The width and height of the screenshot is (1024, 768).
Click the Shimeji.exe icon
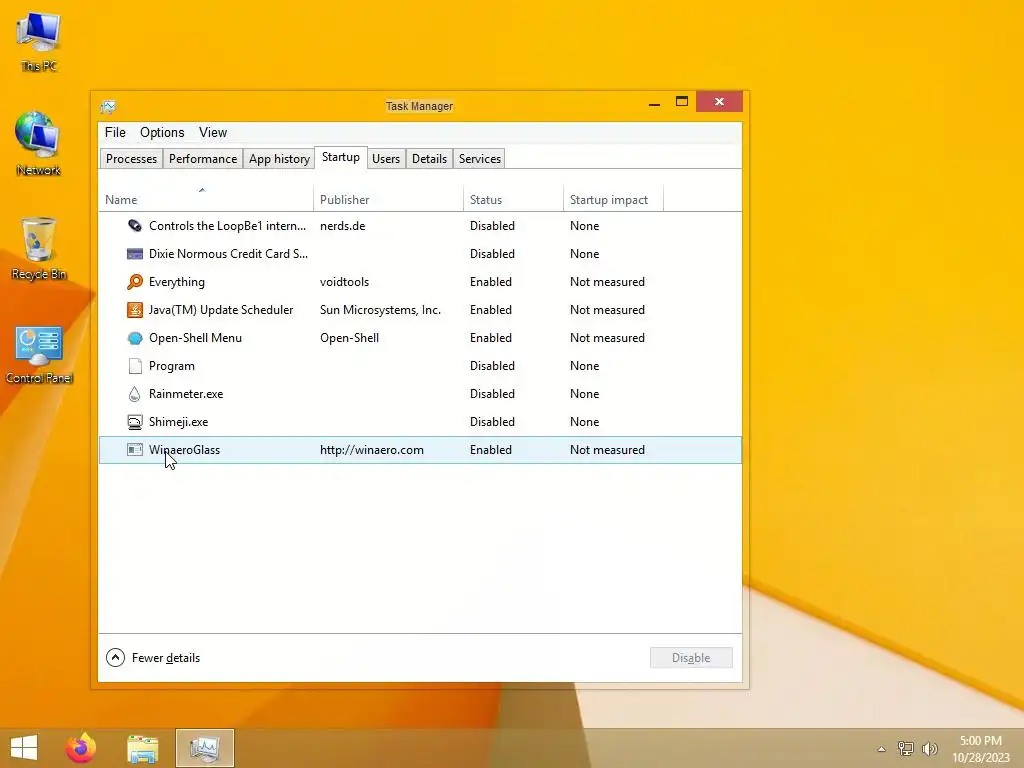pos(135,423)
